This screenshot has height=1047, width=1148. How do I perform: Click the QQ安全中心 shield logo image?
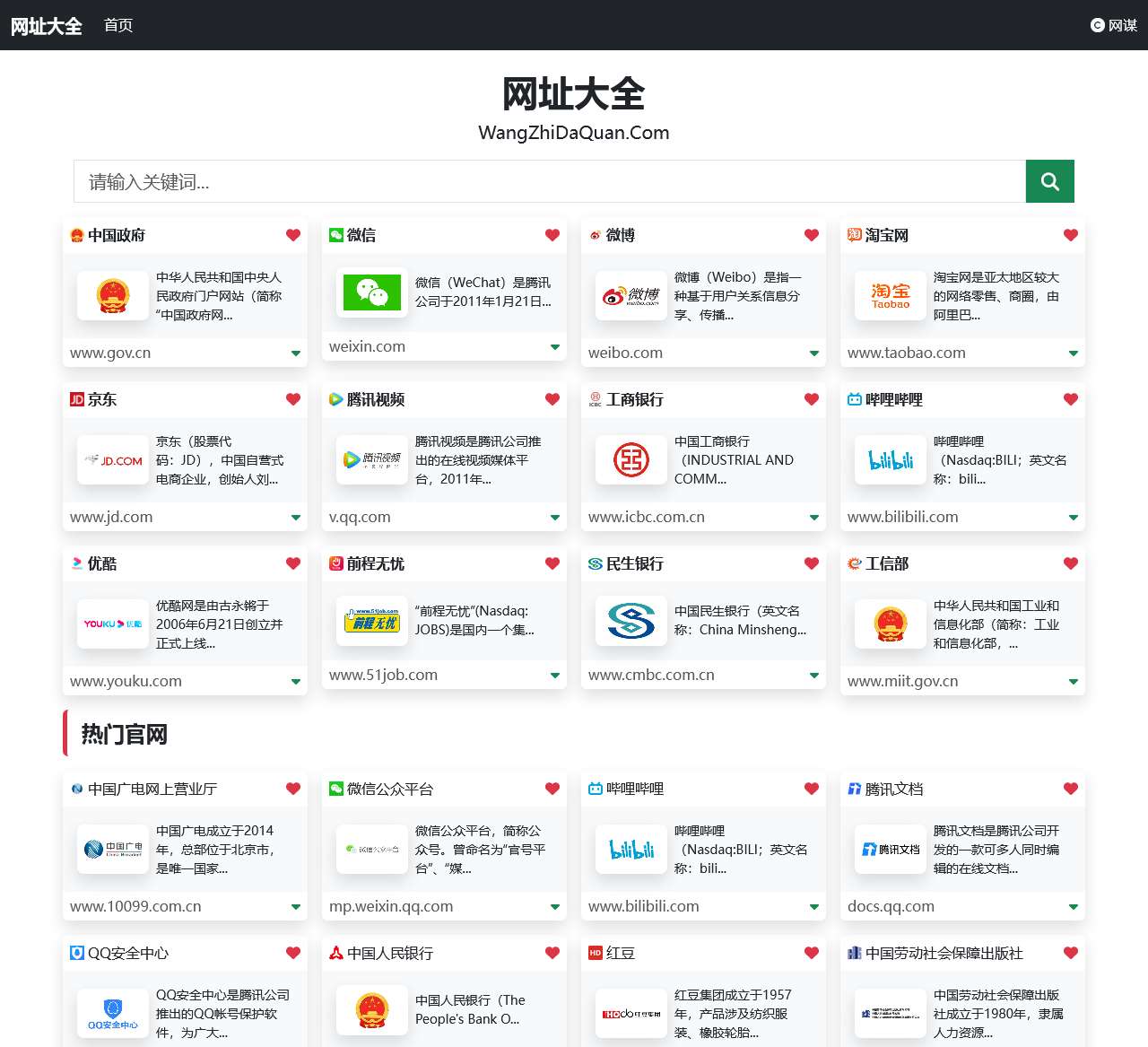113,1014
